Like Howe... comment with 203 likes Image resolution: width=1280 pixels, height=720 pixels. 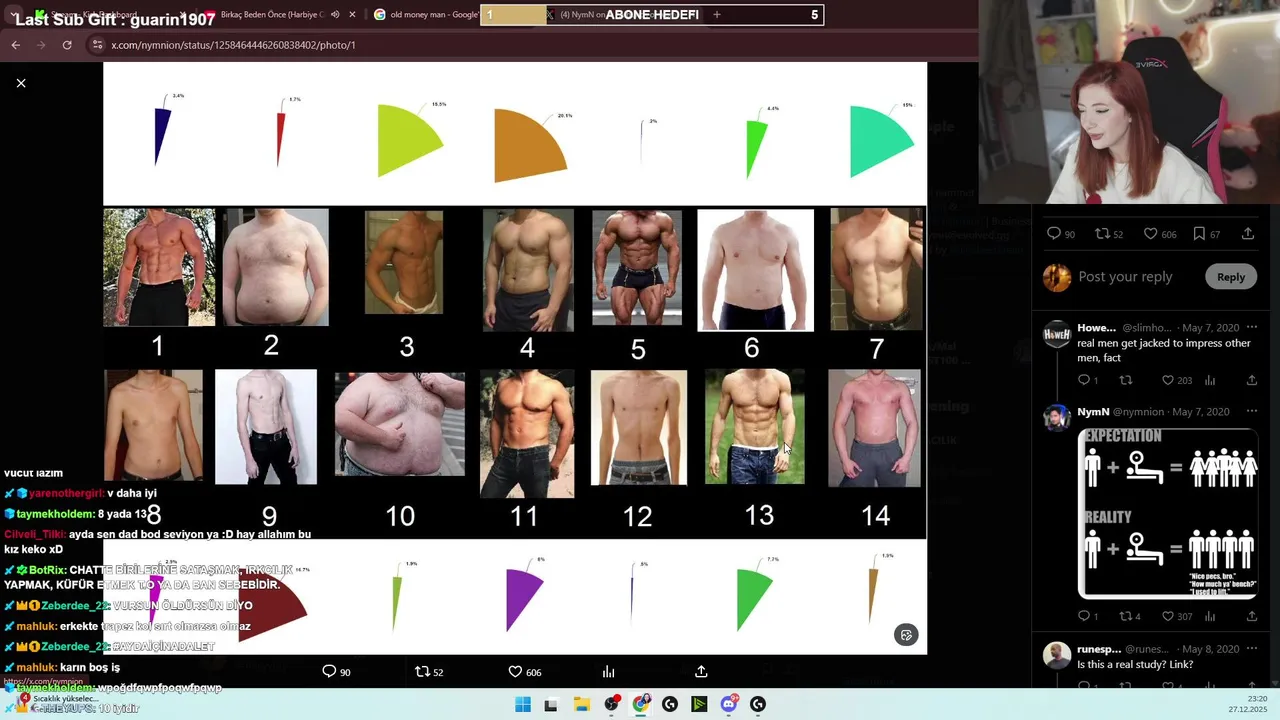tap(1176, 380)
